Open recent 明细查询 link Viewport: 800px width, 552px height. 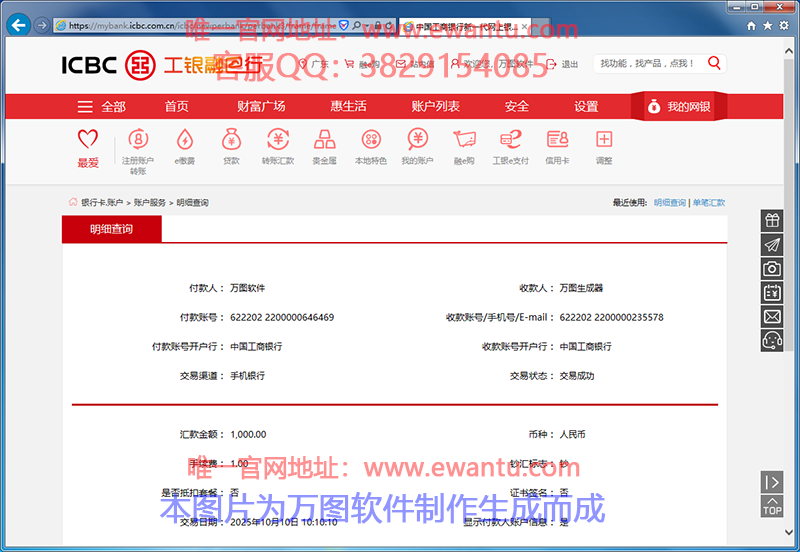coord(670,203)
